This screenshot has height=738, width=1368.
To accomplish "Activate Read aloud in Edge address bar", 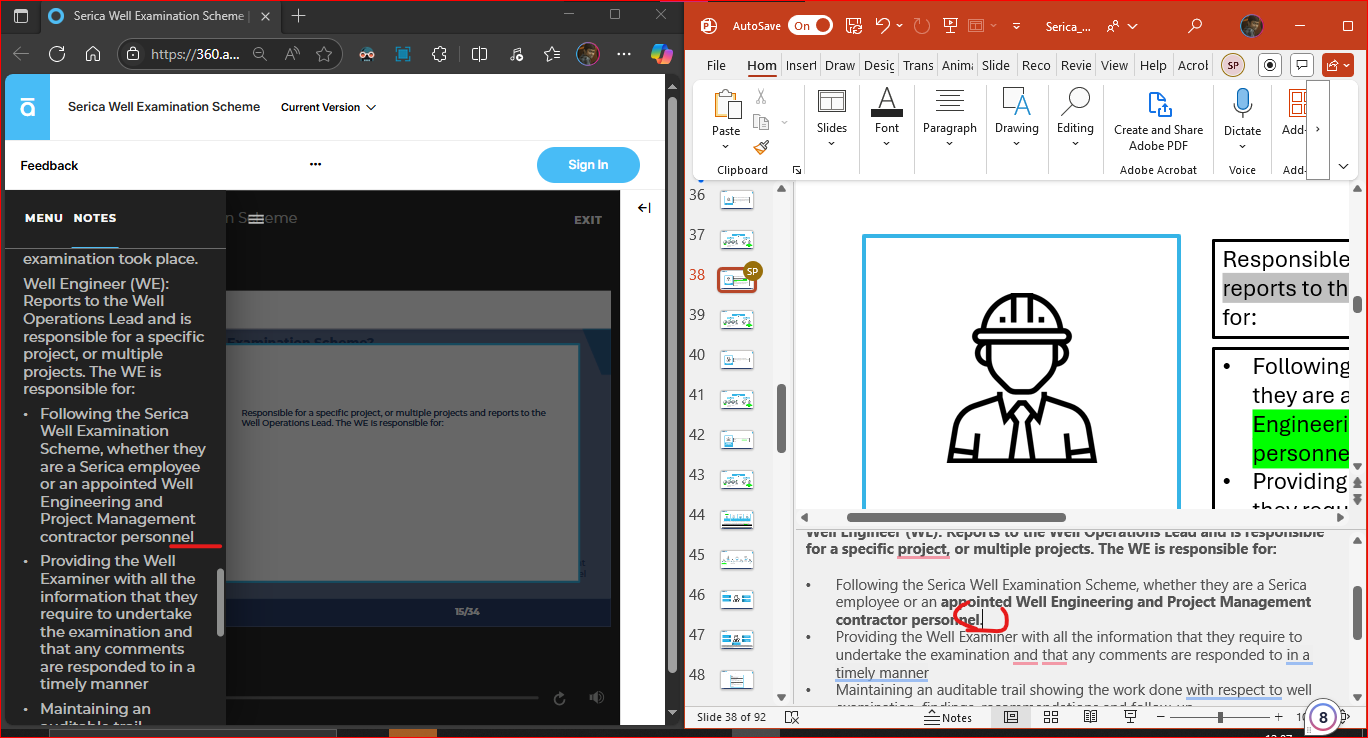I will coord(293,54).
